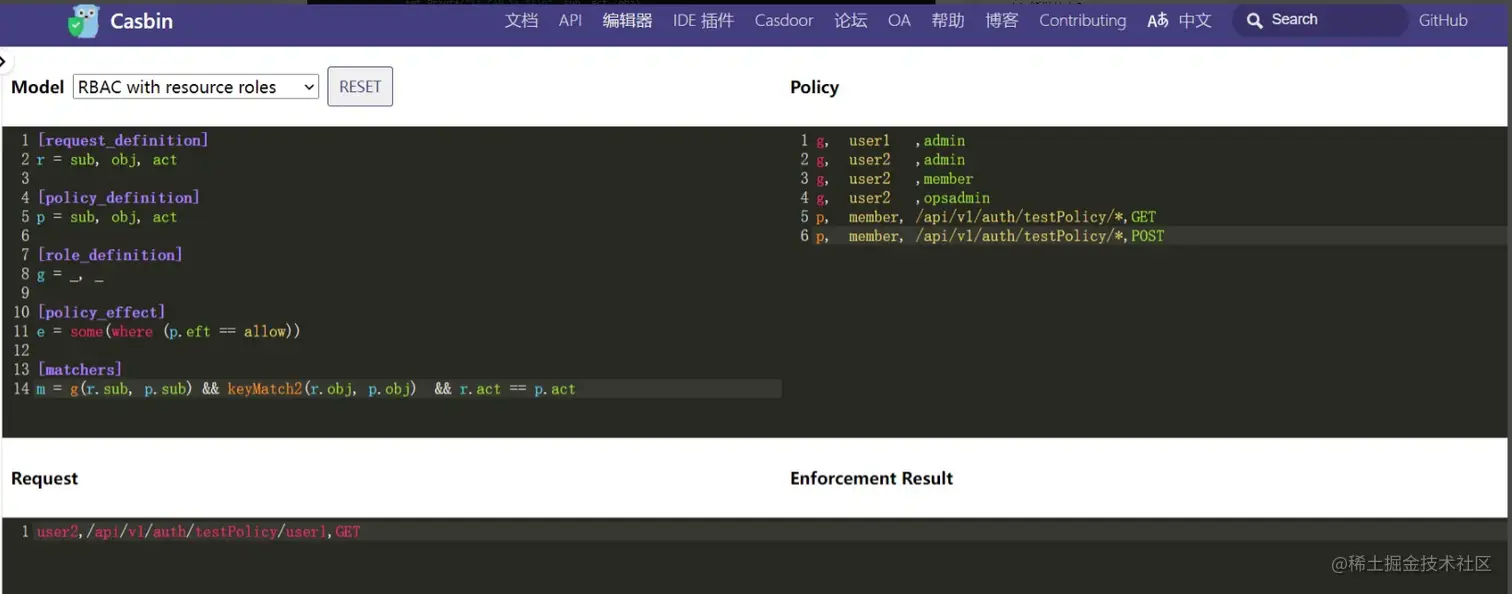Click the Model heading label
This screenshot has width=1512, height=594.
coord(38,87)
